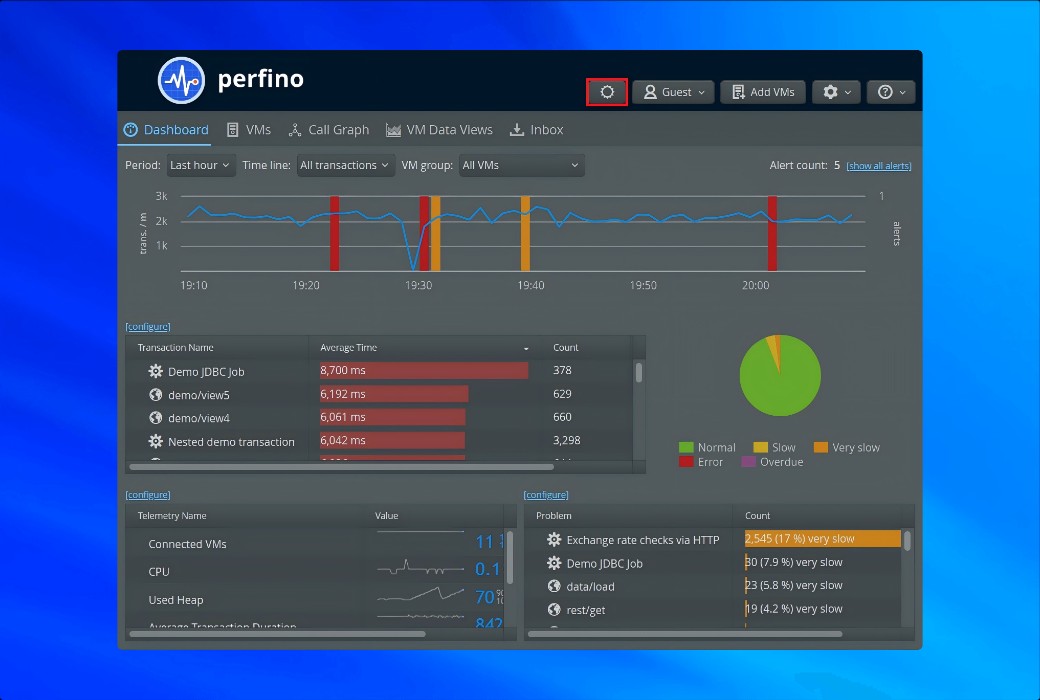Viewport: 1040px width, 700px height.
Task: Open the help question mark dropdown
Action: [891, 92]
